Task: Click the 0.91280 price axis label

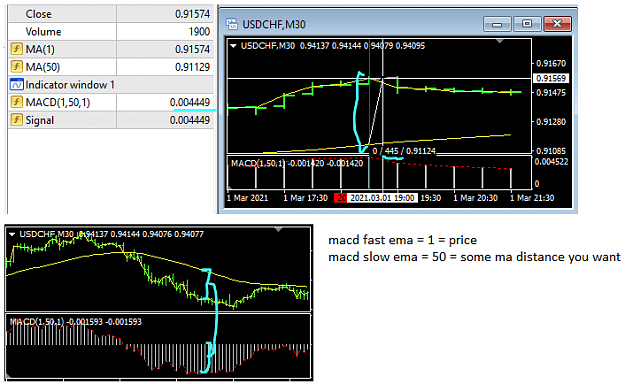Action: click(551, 122)
